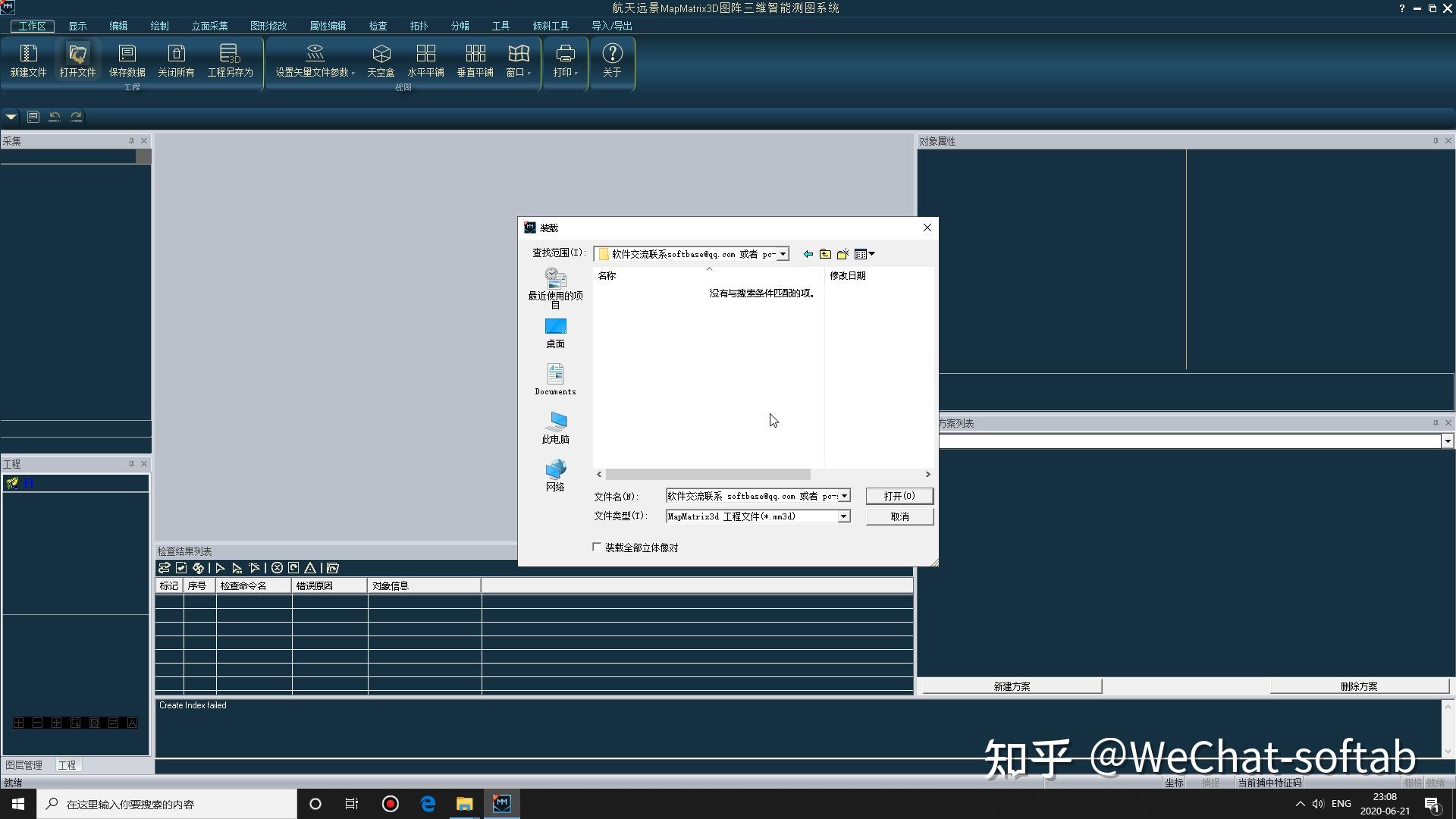Expand the 文件名 dropdown arrow
Image resolution: width=1456 pixels, height=819 pixels.
tap(844, 496)
